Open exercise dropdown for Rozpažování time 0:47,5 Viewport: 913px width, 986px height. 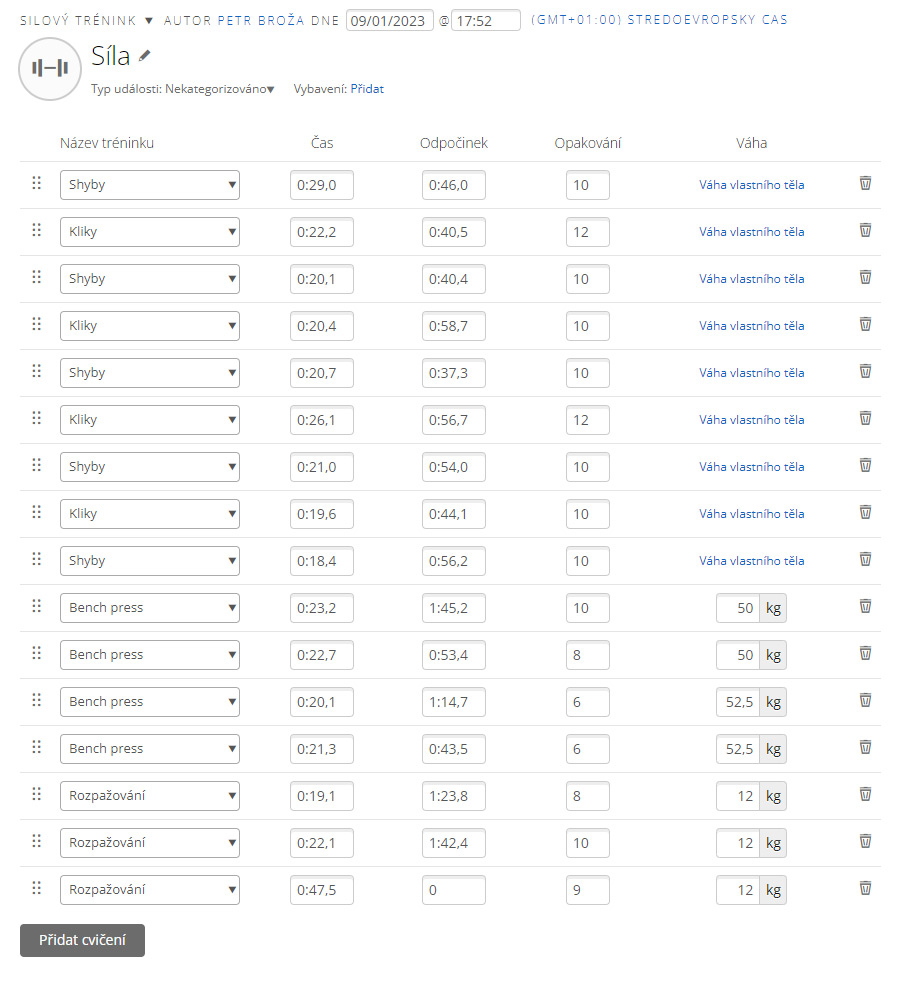click(x=150, y=889)
